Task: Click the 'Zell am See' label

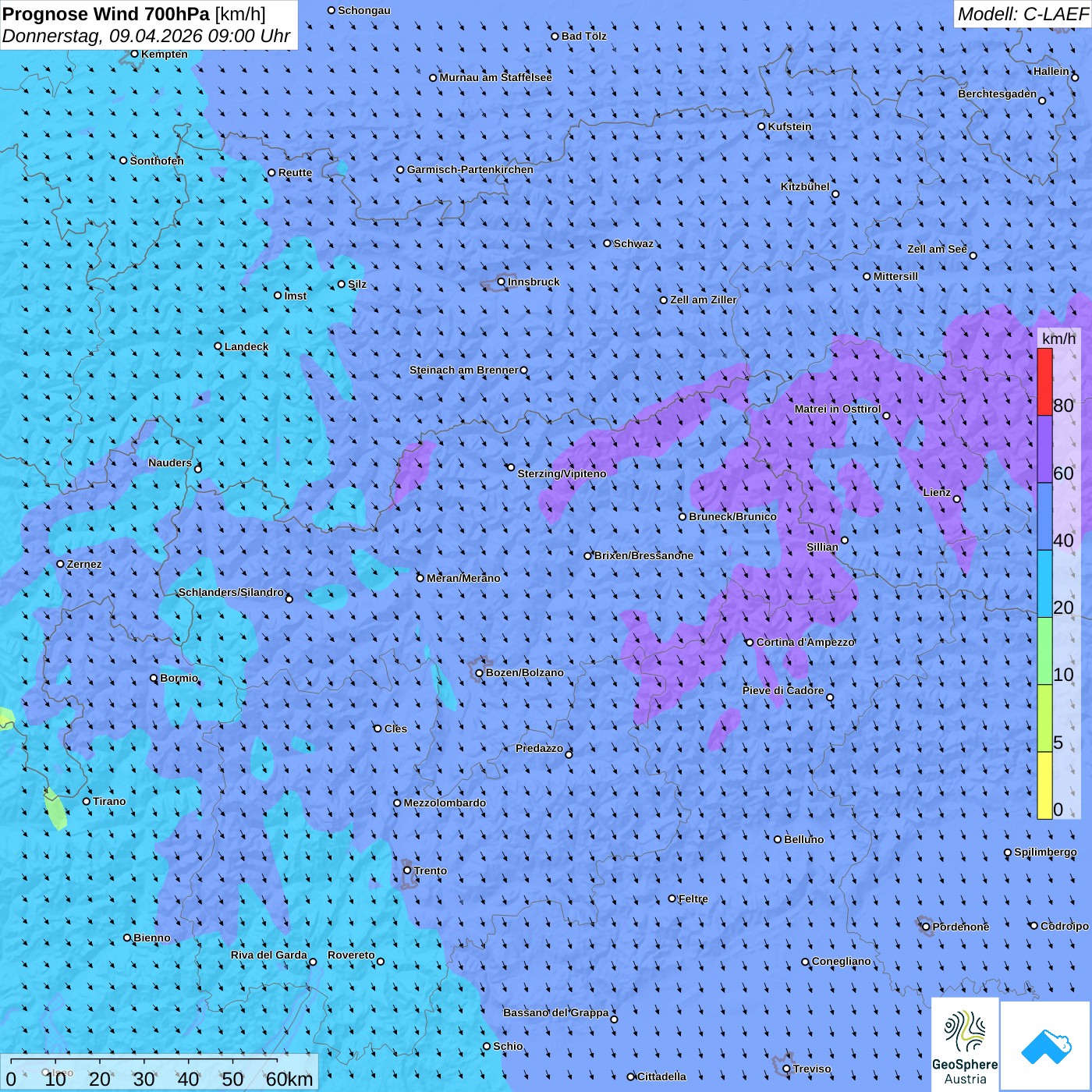Action: pyautogui.click(x=937, y=249)
